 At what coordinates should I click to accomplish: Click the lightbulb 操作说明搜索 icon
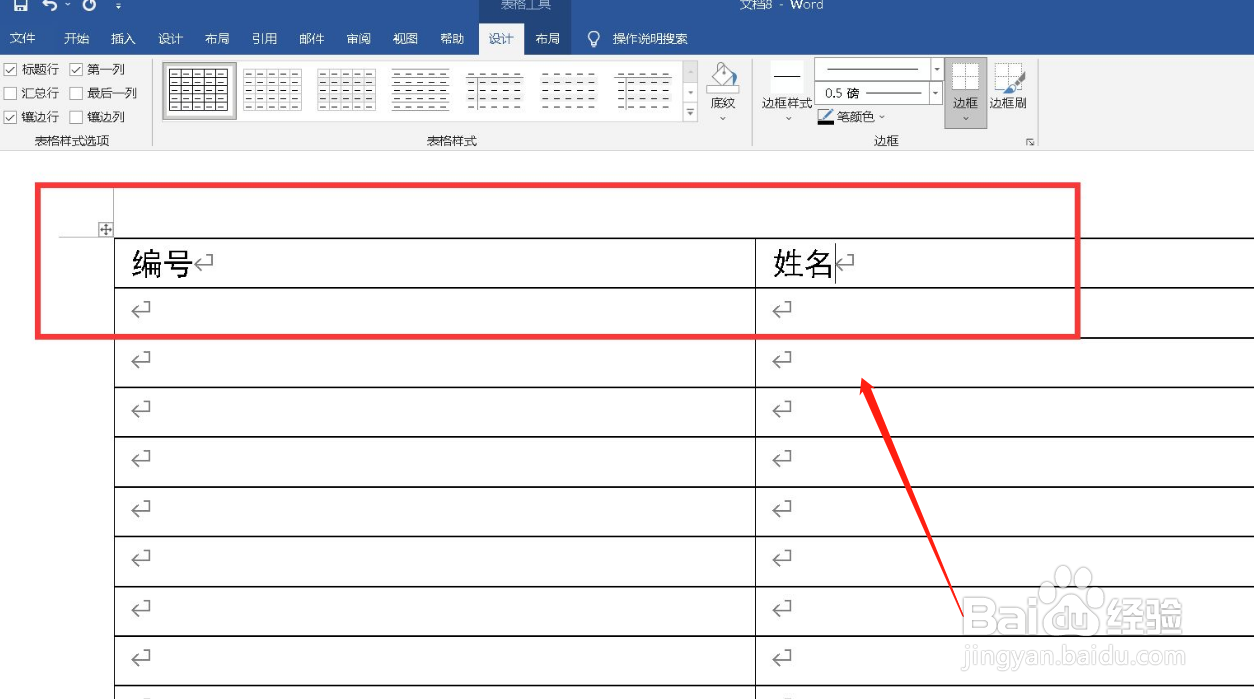(594, 39)
